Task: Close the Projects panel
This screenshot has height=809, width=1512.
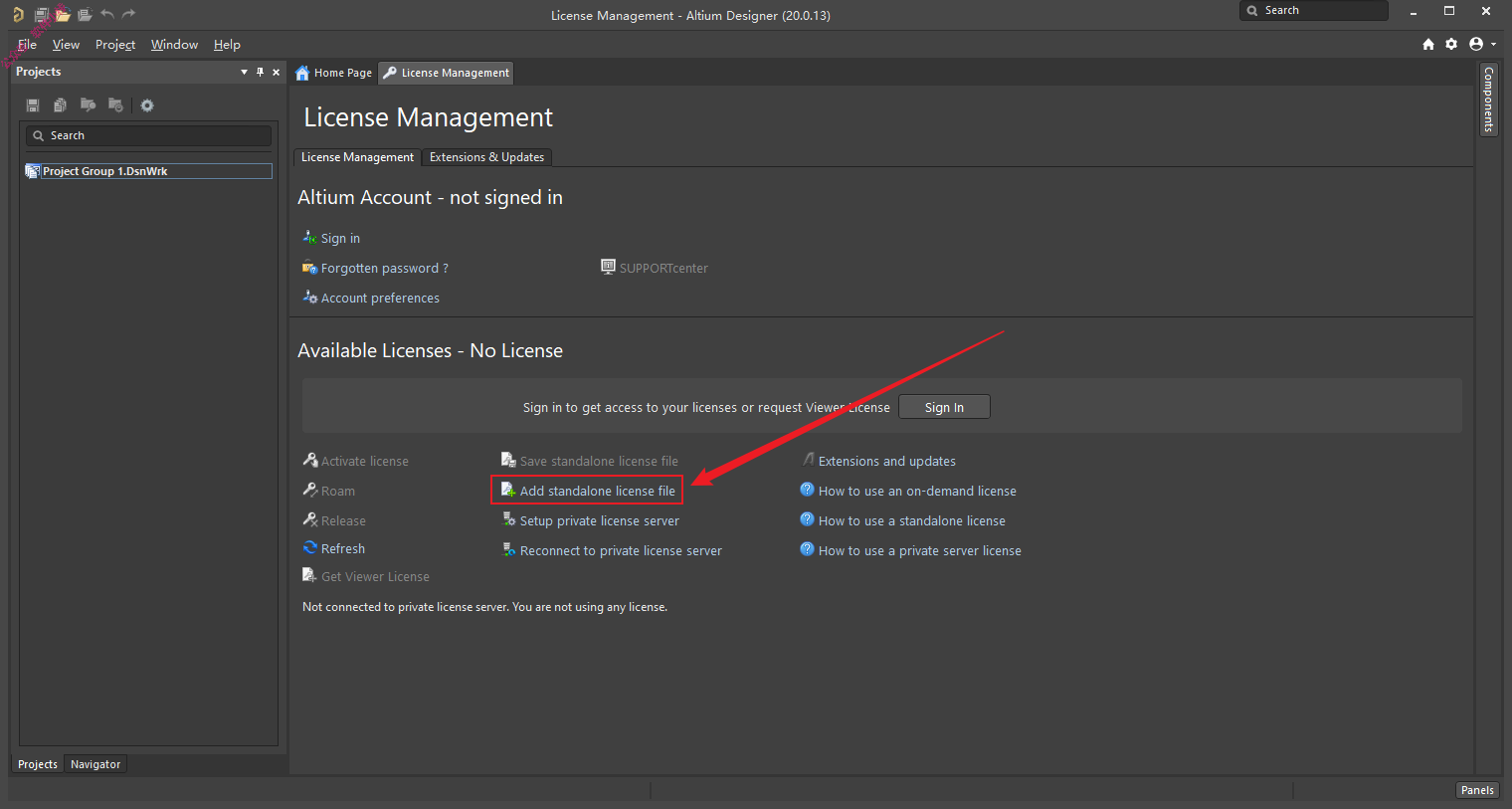Action: pyautogui.click(x=277, y=72)
